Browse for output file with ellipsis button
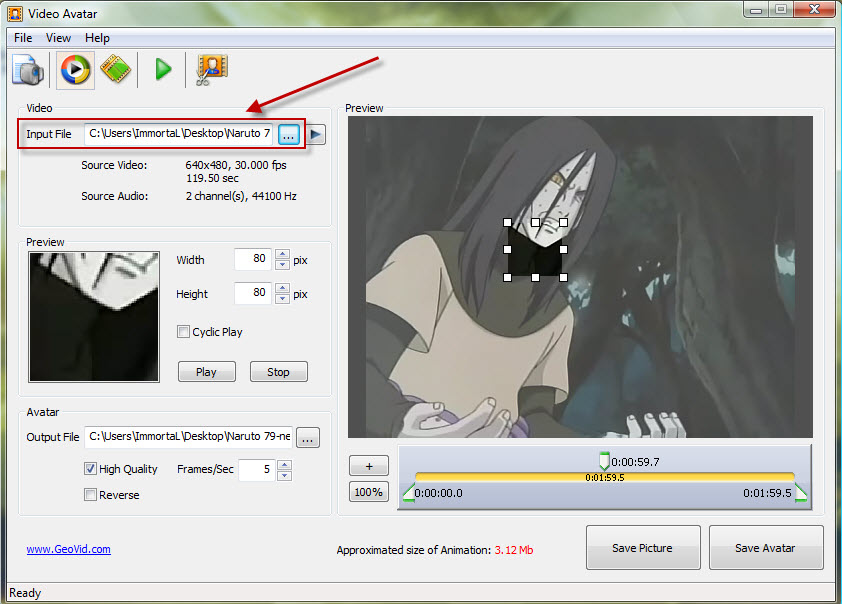The image size is (842, 604). [x=308, y=438]
